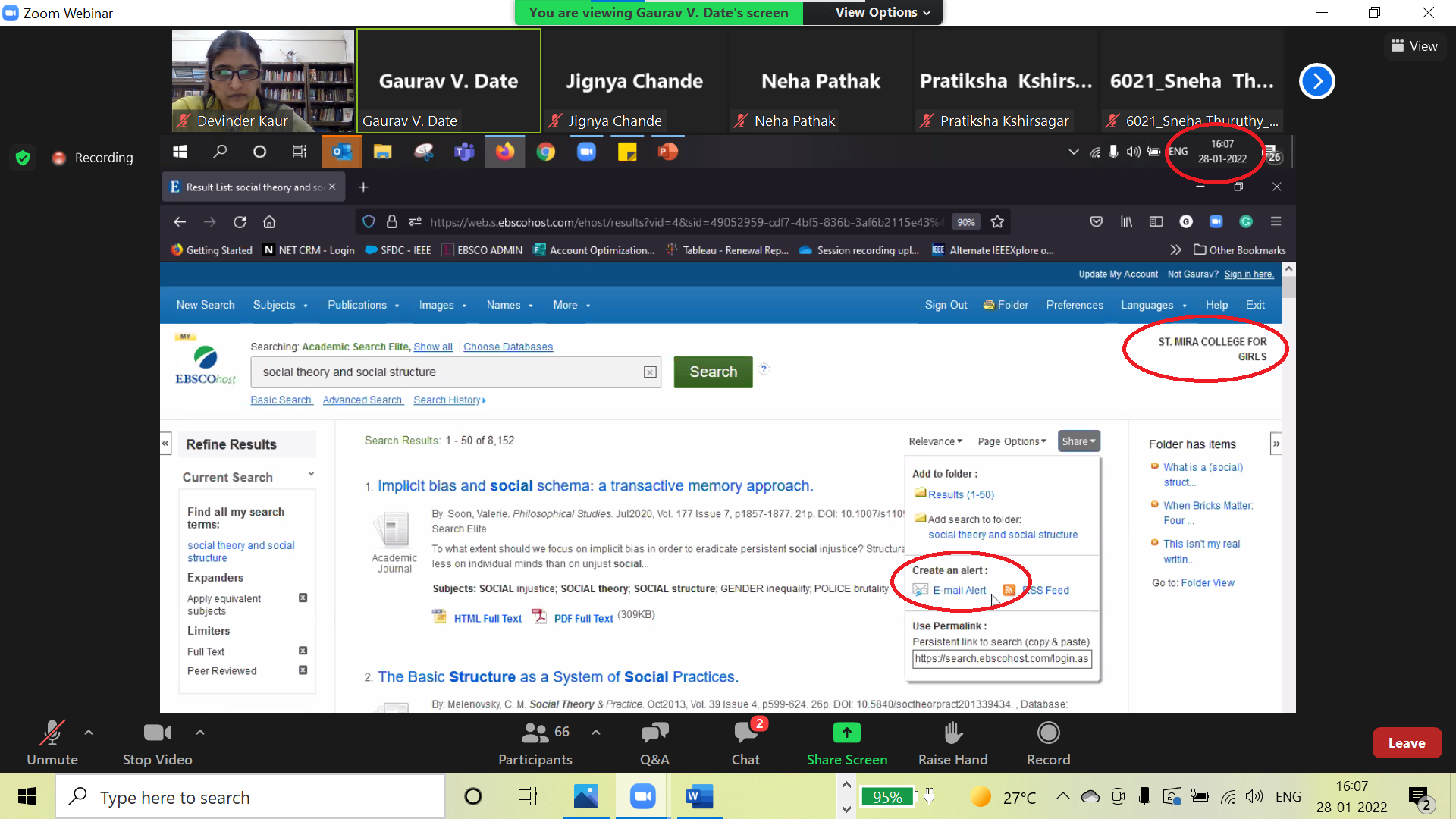This screenshot has height=819, width=1456.
Task: Adjust the 95% volume slider in taskbar
Action: point(887,797)
